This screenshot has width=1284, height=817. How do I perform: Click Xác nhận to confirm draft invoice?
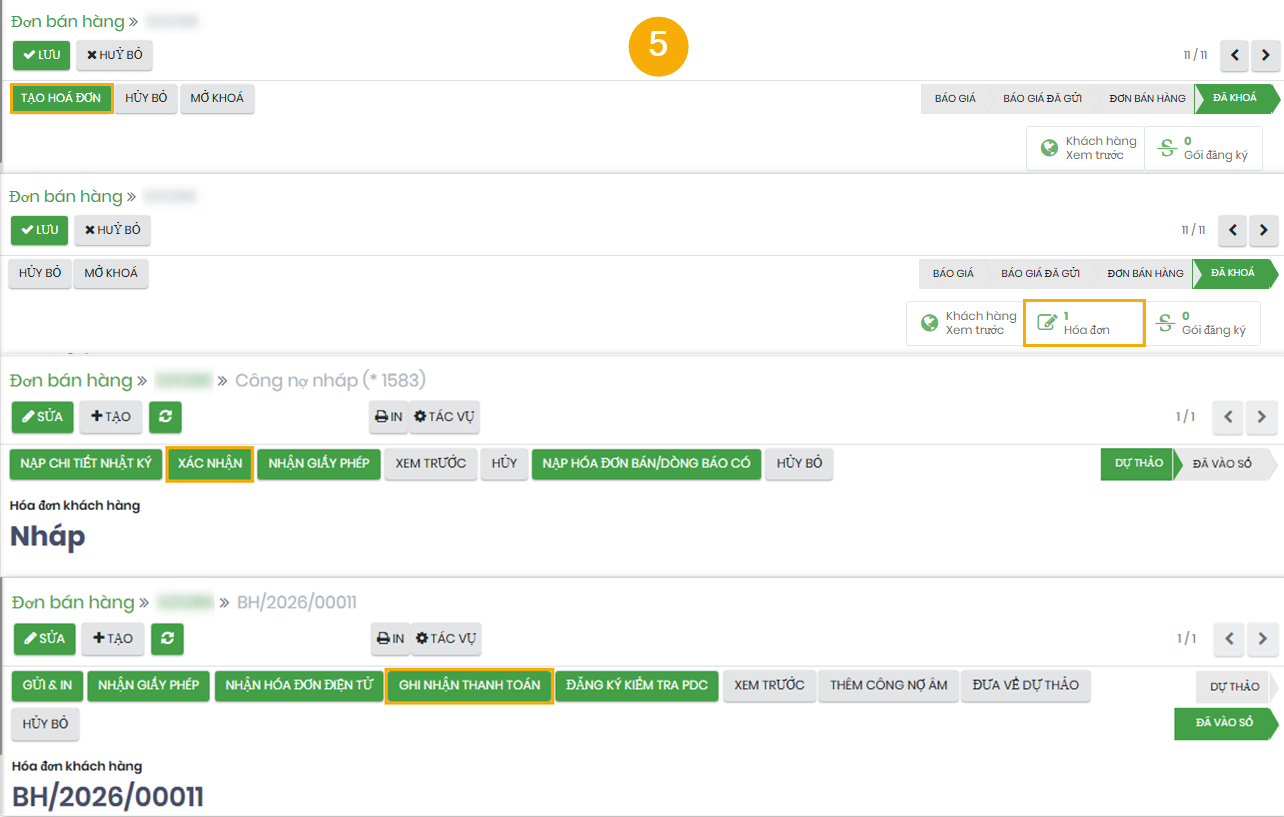pos(210,464)
